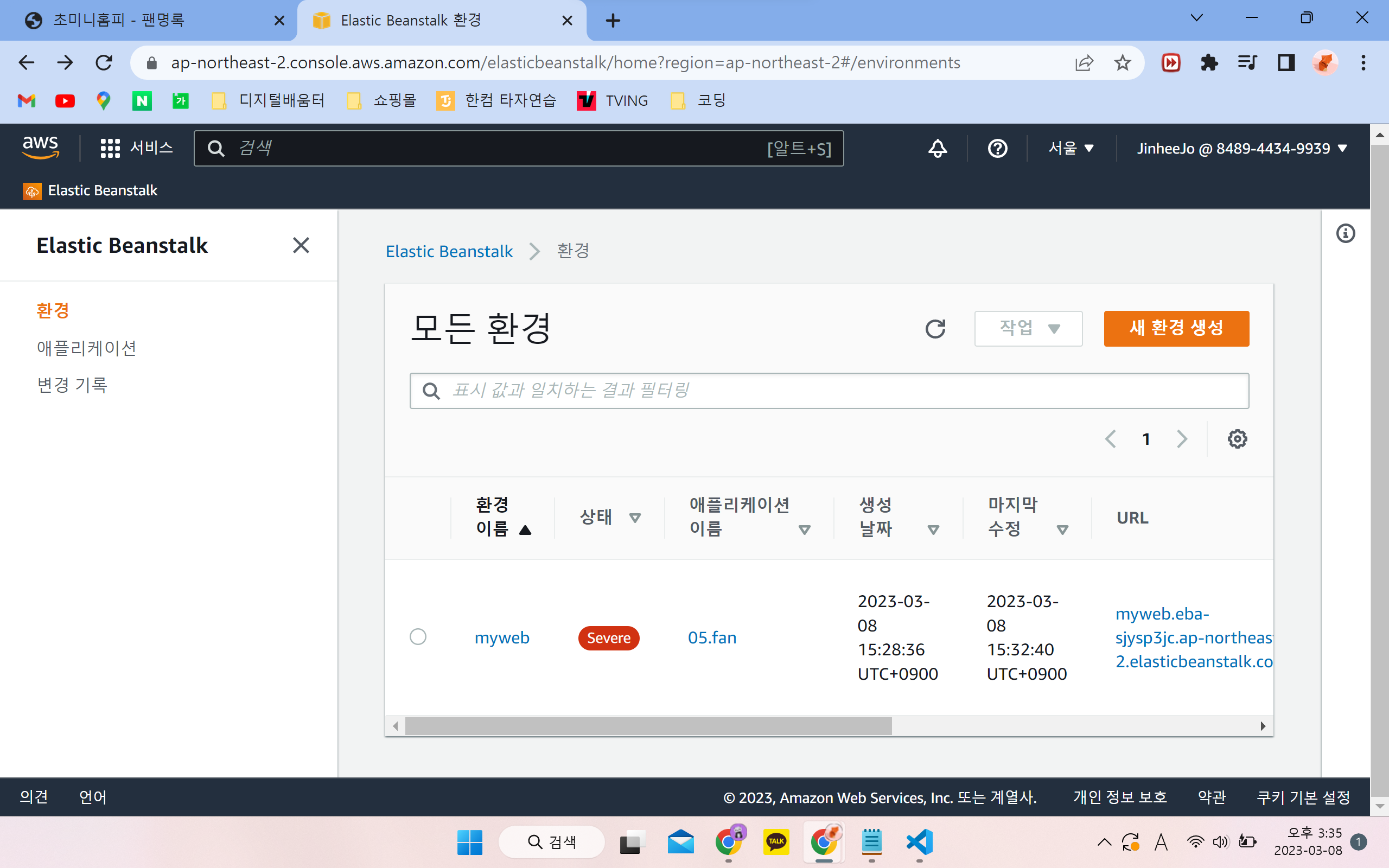
Task: Sort by 환경 이름 column
Action: (504, 516)
